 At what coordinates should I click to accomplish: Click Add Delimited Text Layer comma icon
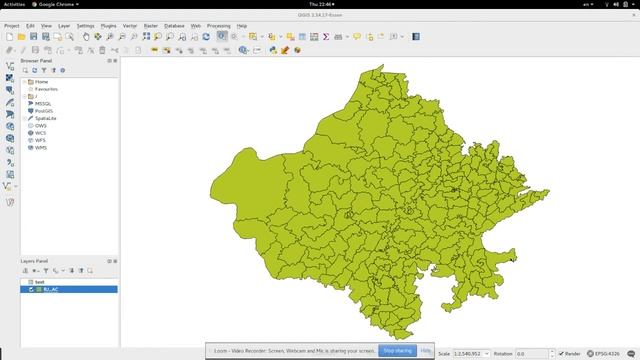coord(10,162)
